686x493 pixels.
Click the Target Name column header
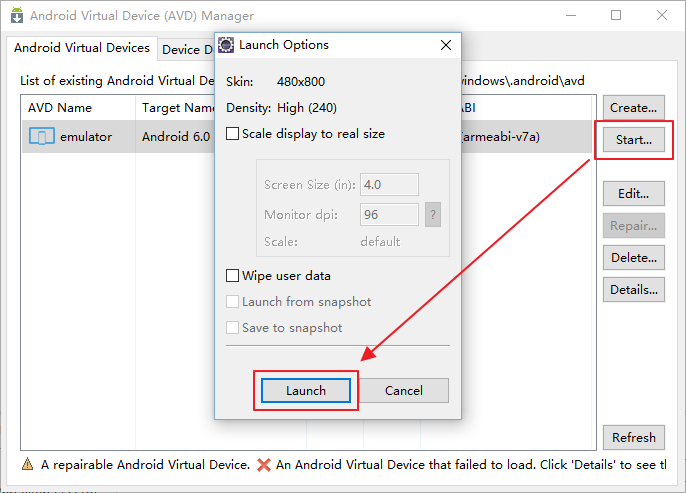175,108
